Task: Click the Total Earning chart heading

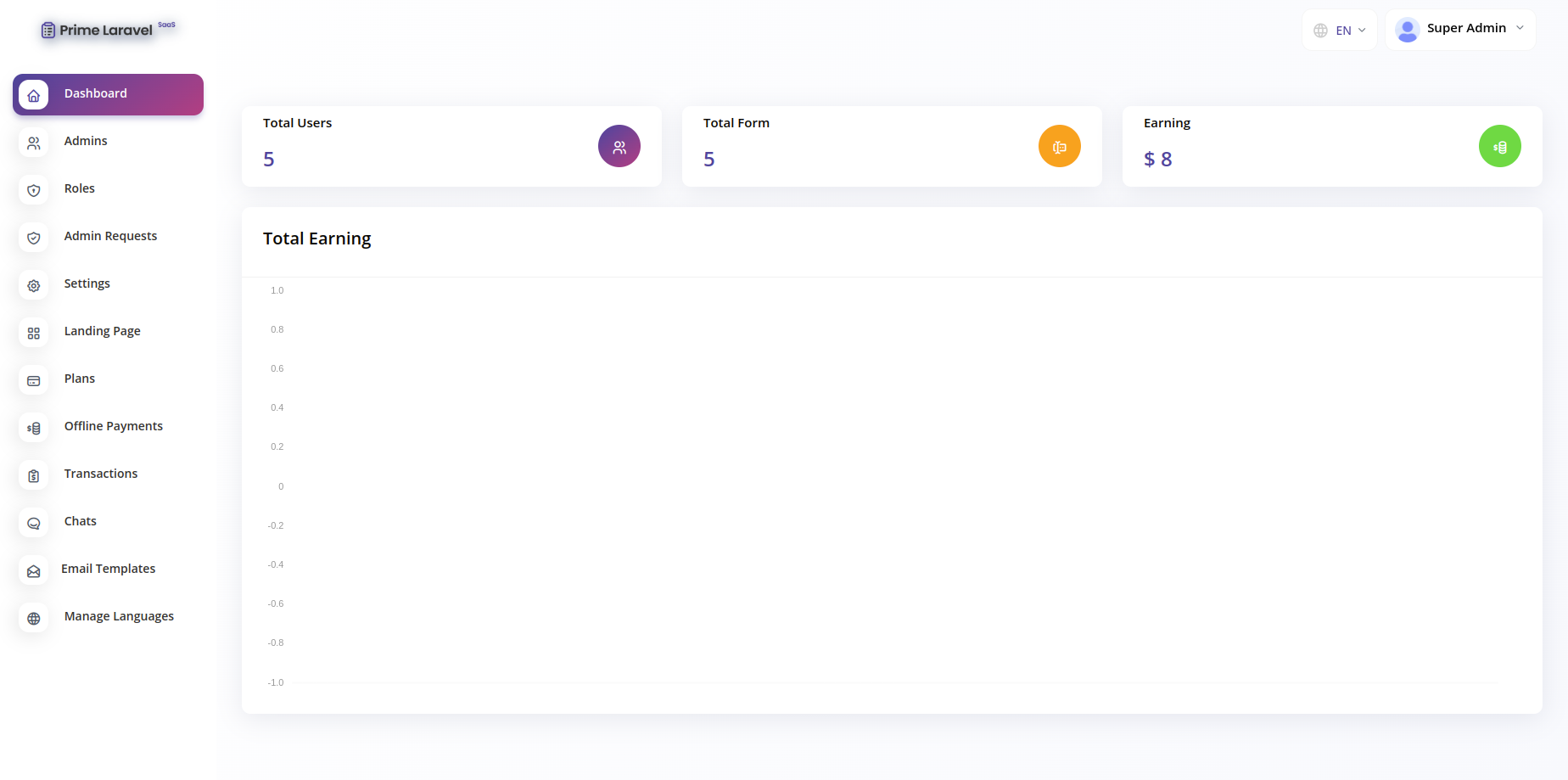Action: [317, 238]
